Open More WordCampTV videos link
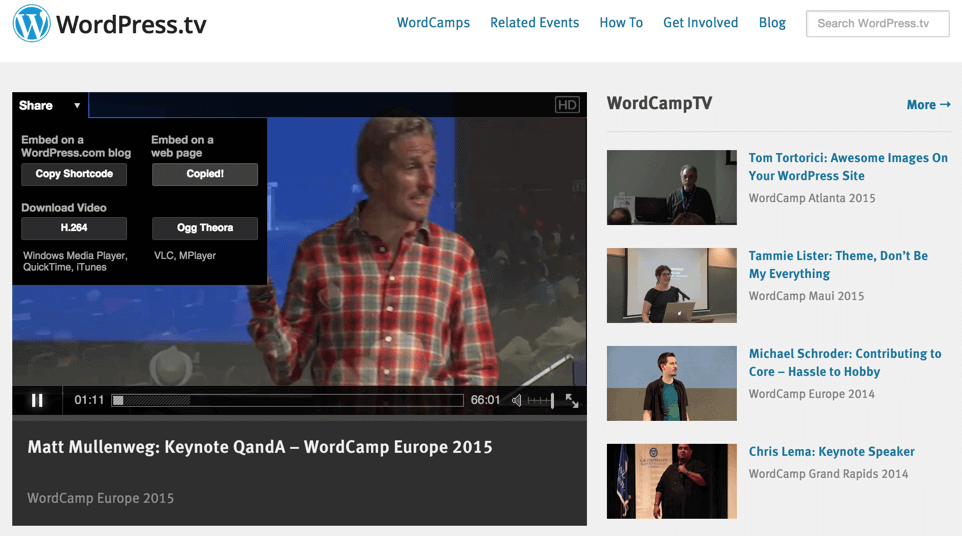 (x=928, y=104)
